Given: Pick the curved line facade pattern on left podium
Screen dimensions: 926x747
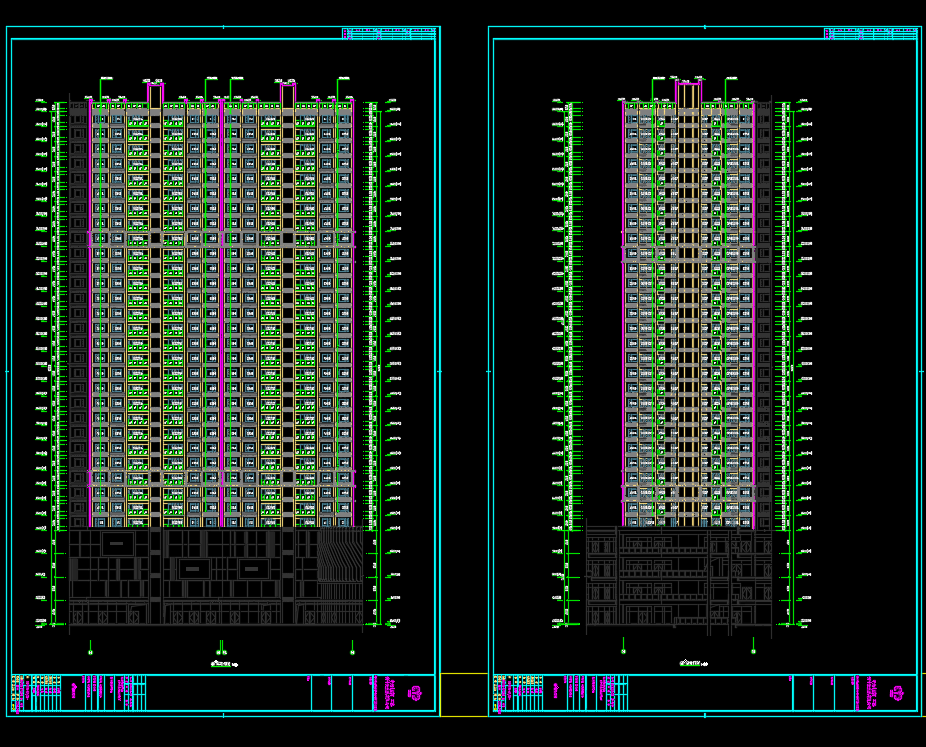Looking at the screenshot, I should coord(340,555).
